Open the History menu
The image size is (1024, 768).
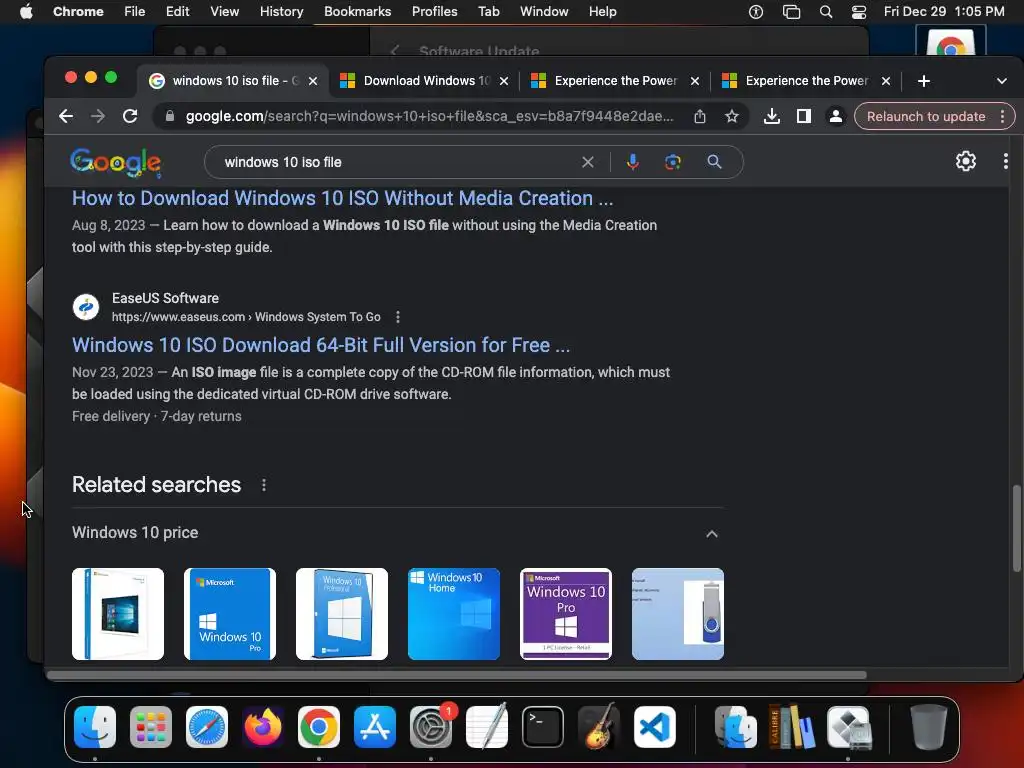pyautogui.click(x=281, y=12)
